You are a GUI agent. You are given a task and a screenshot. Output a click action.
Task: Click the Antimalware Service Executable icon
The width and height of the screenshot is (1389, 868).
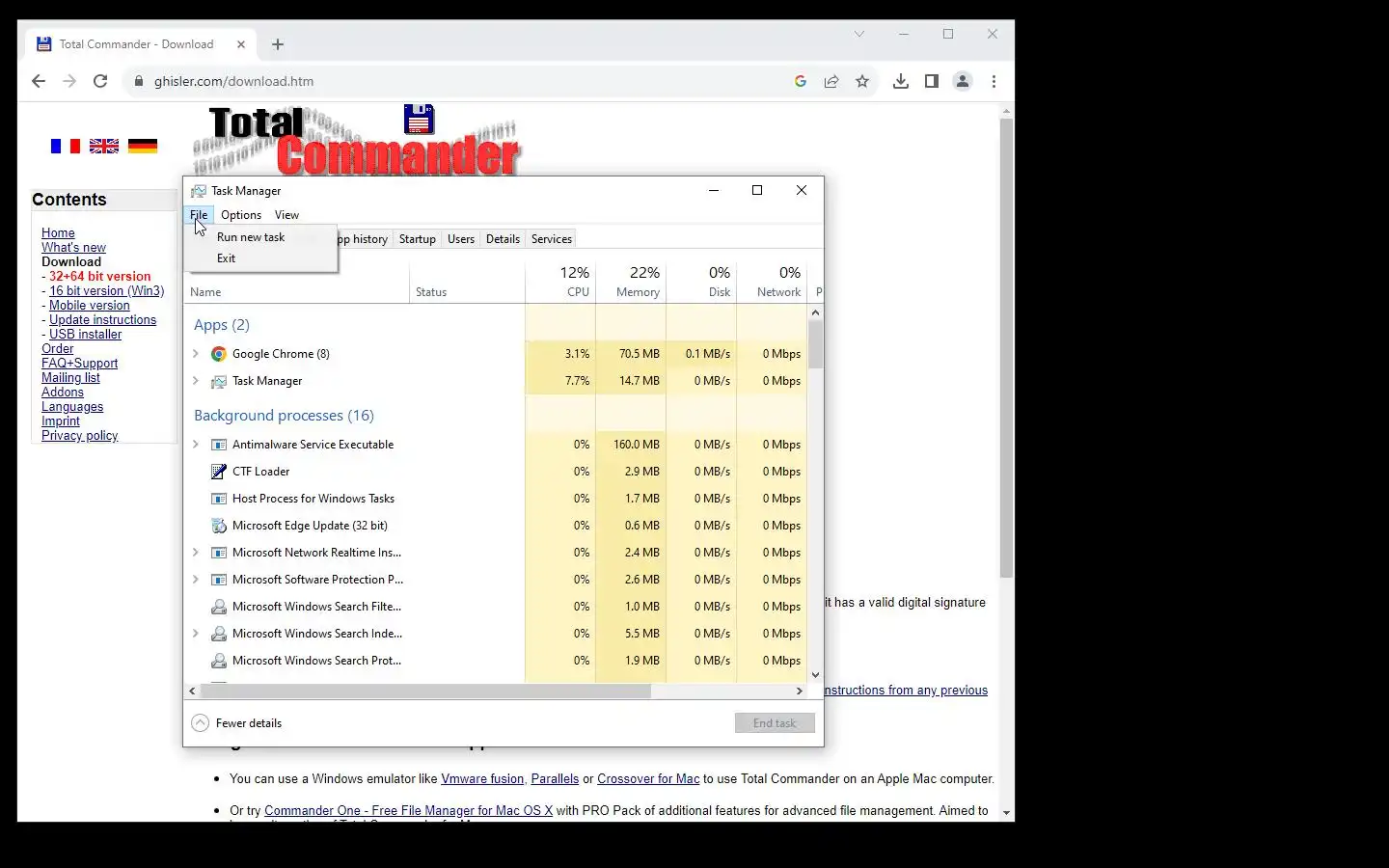[219, 445]
